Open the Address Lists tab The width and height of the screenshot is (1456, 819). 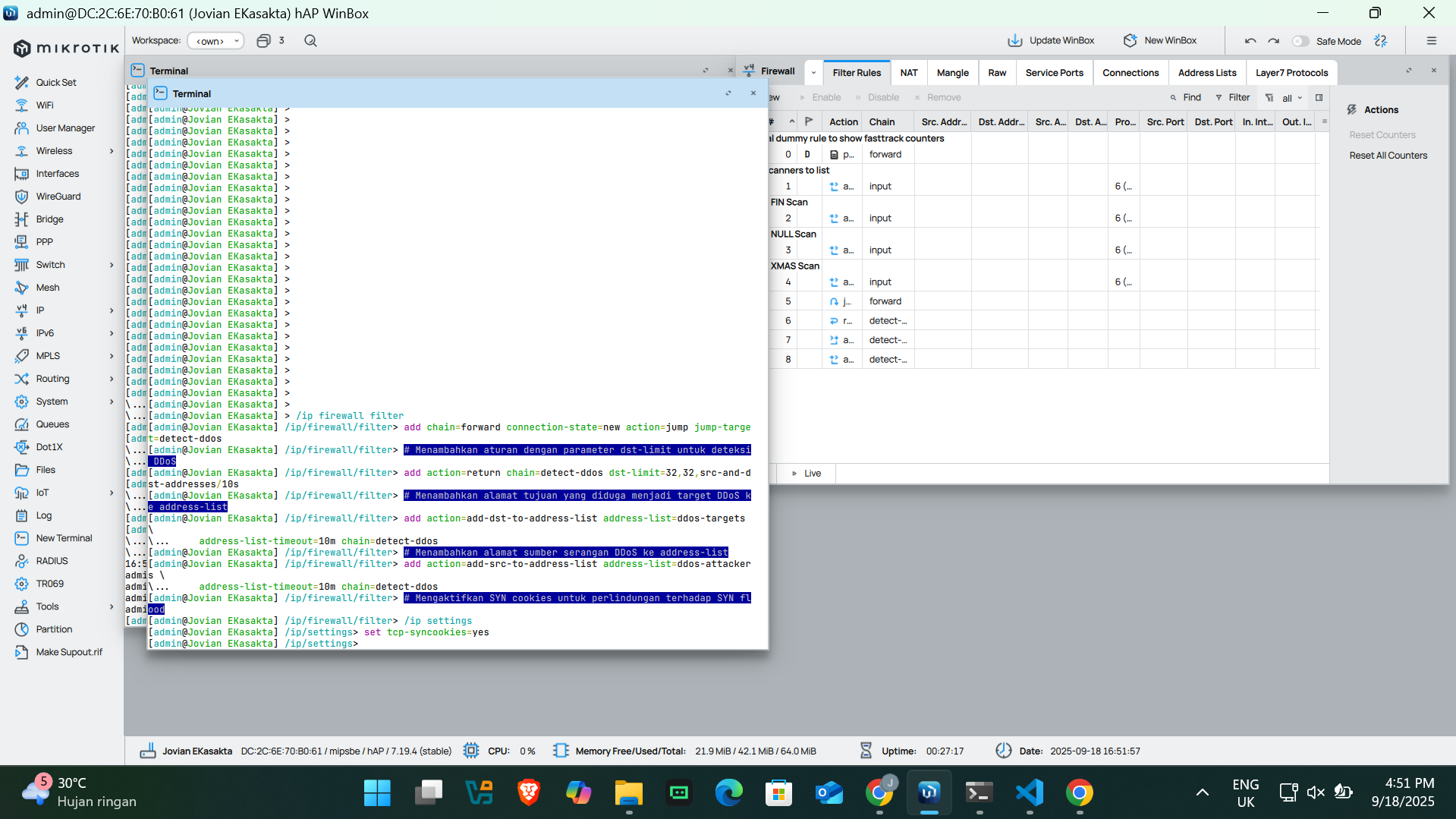(x=1206, y=73)
